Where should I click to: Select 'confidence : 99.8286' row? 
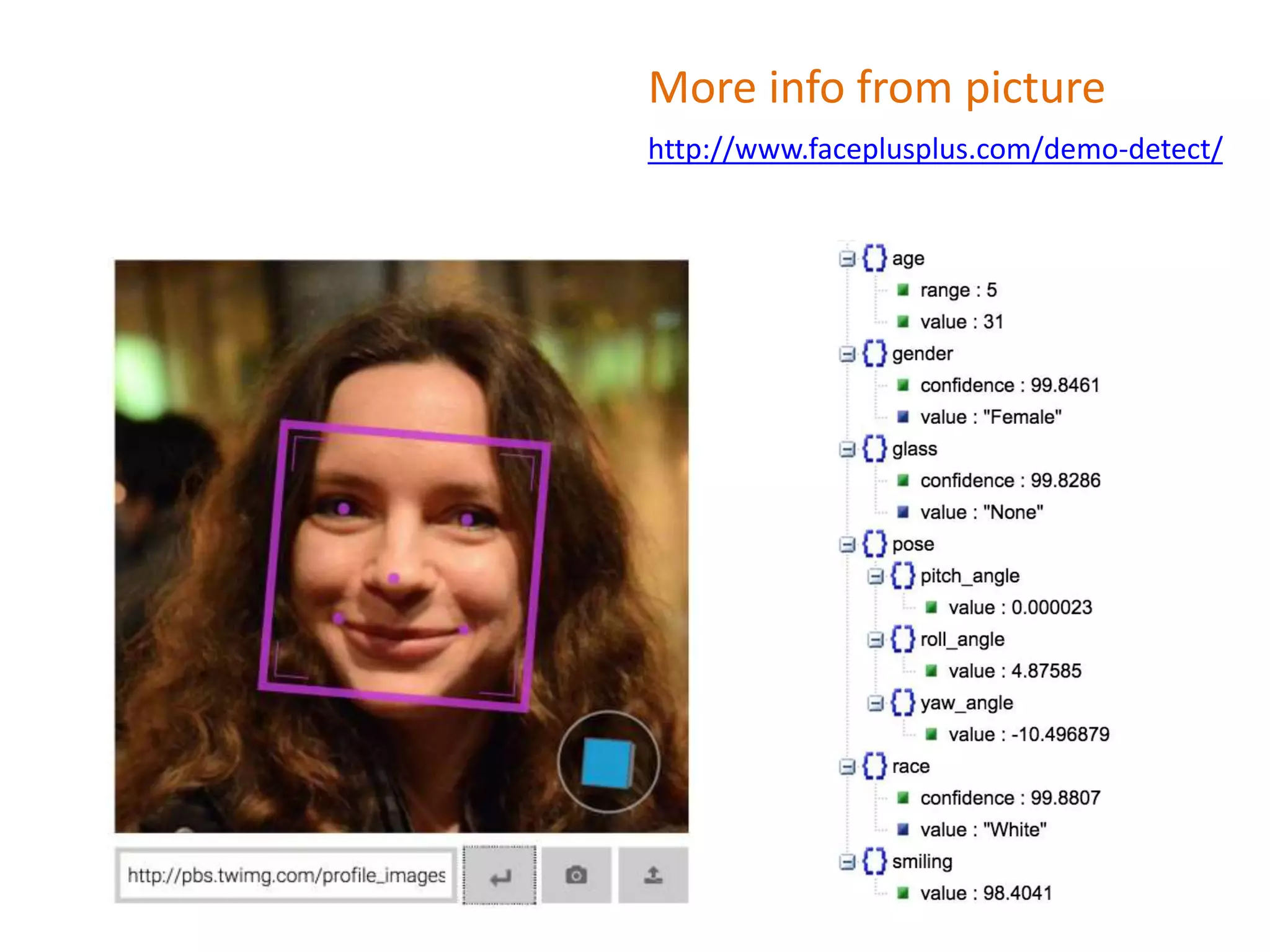(x=998, y=480)
